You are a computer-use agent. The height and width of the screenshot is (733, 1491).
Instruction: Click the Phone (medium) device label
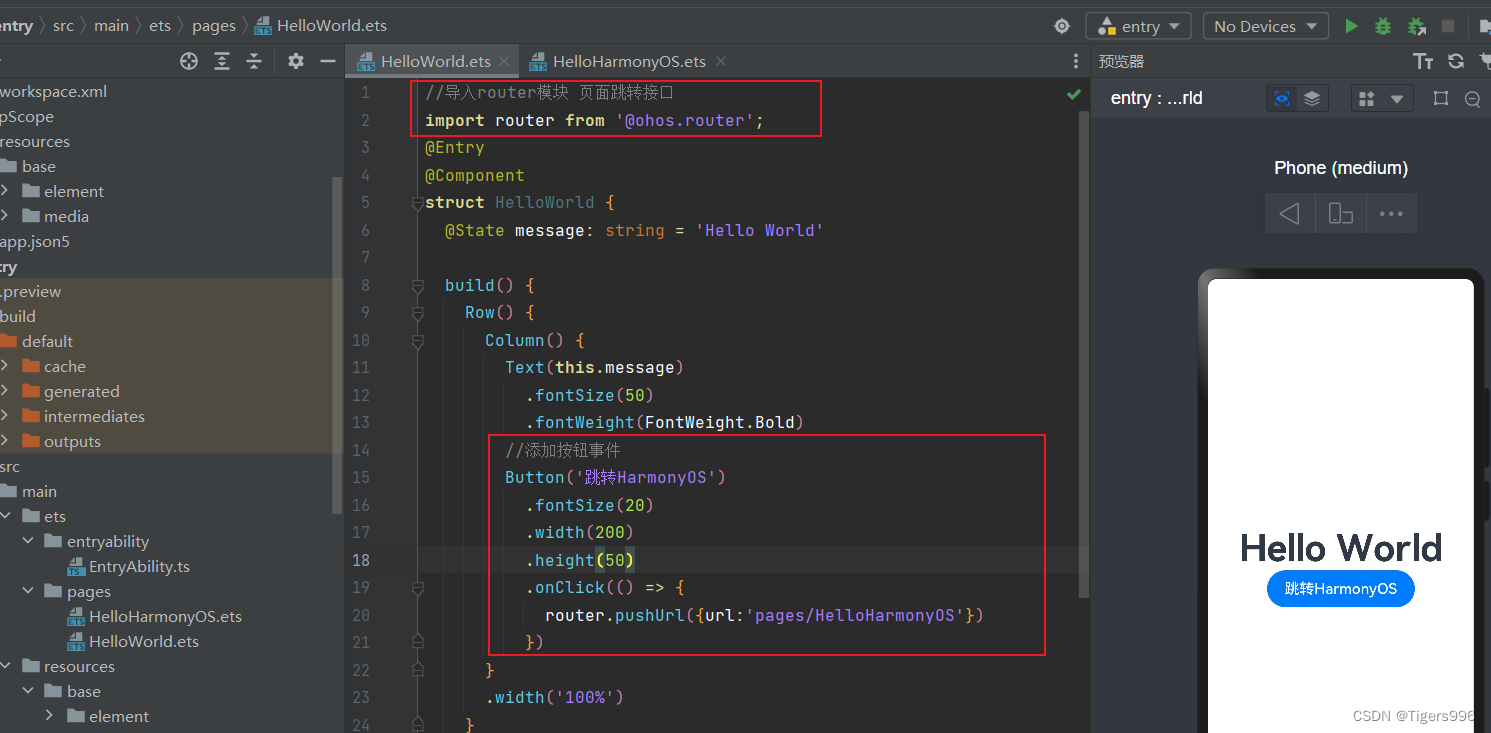click(1341, 168)
